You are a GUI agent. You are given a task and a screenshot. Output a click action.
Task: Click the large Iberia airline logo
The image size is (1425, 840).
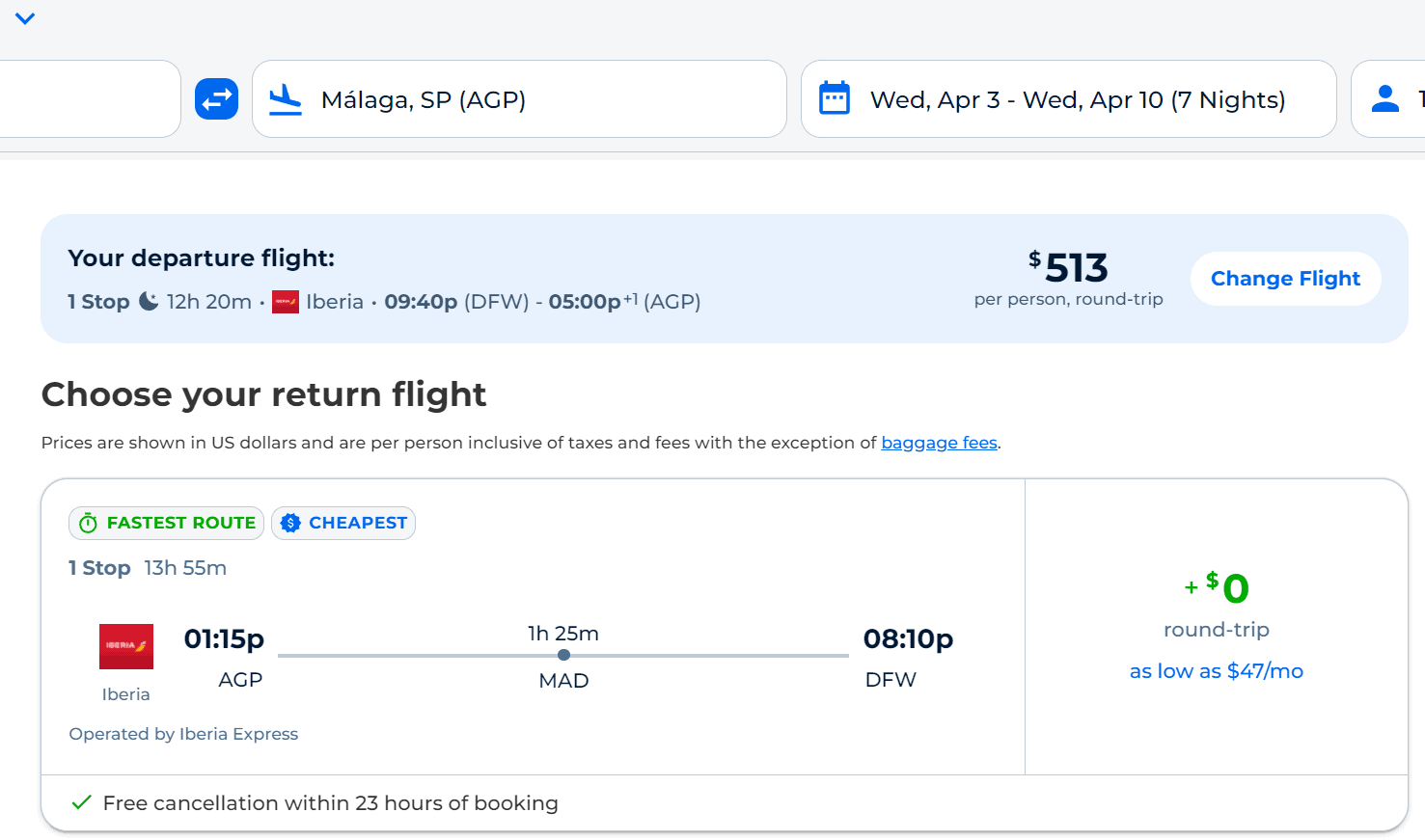point(126,646)
